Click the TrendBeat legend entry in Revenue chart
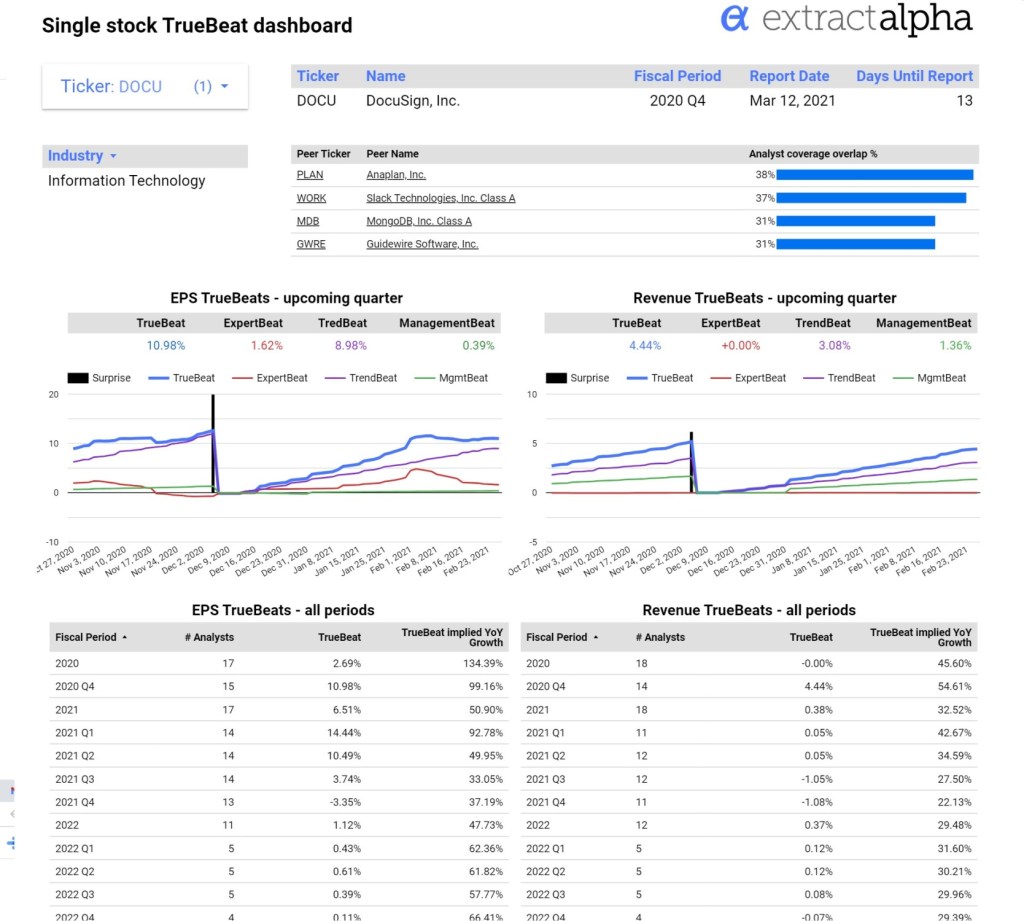Viewport: 1024px width, 921px height. [x=839, y=378]
